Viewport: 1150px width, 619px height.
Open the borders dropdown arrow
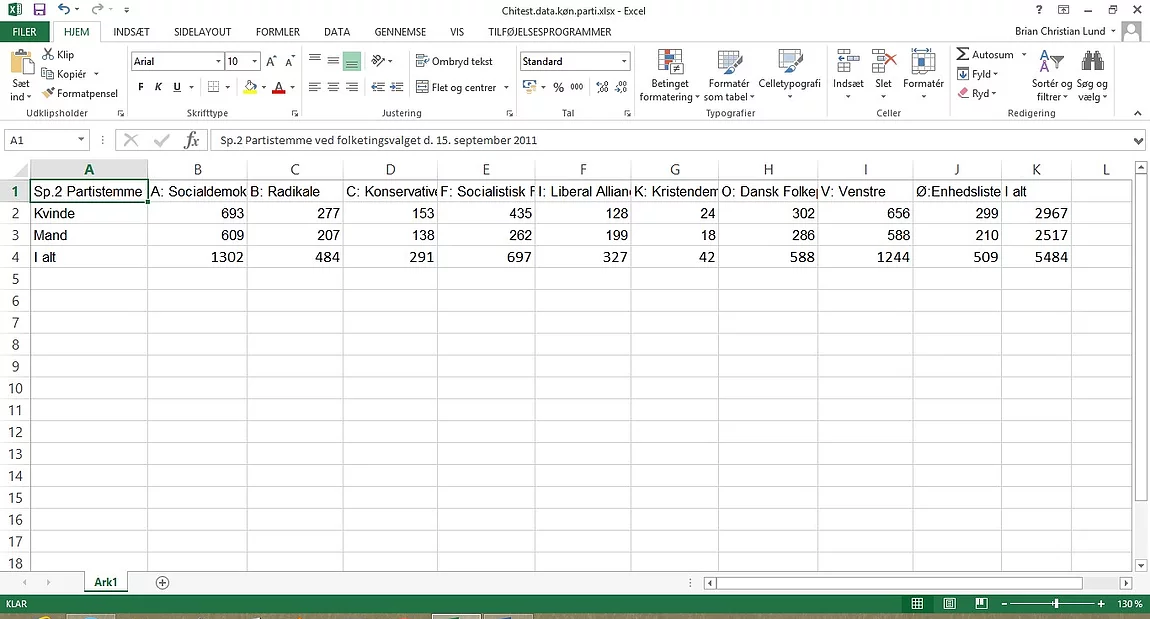pyautogui.click(x=227, y=87)
